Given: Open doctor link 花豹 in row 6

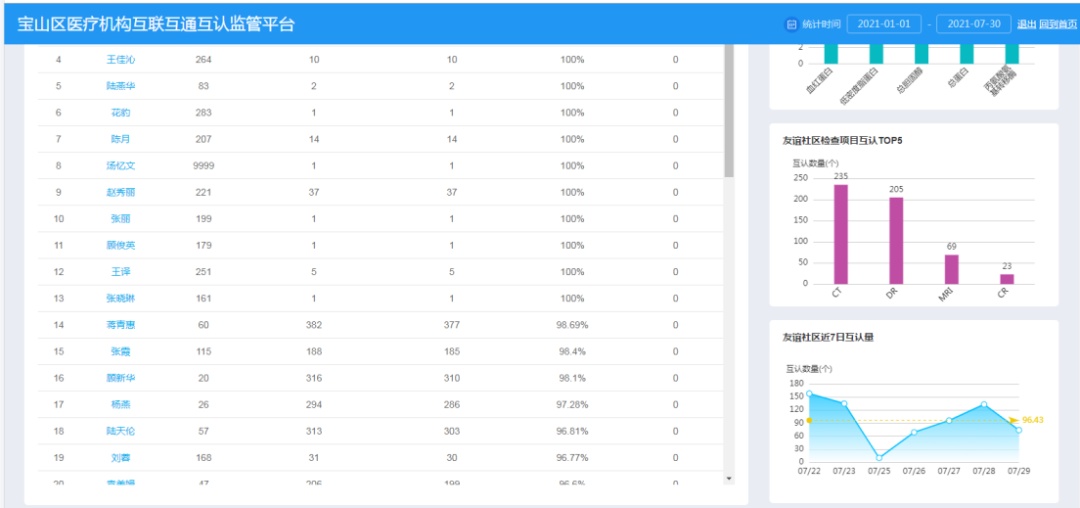Looking at the screenshot, I should tap(121, 113).
